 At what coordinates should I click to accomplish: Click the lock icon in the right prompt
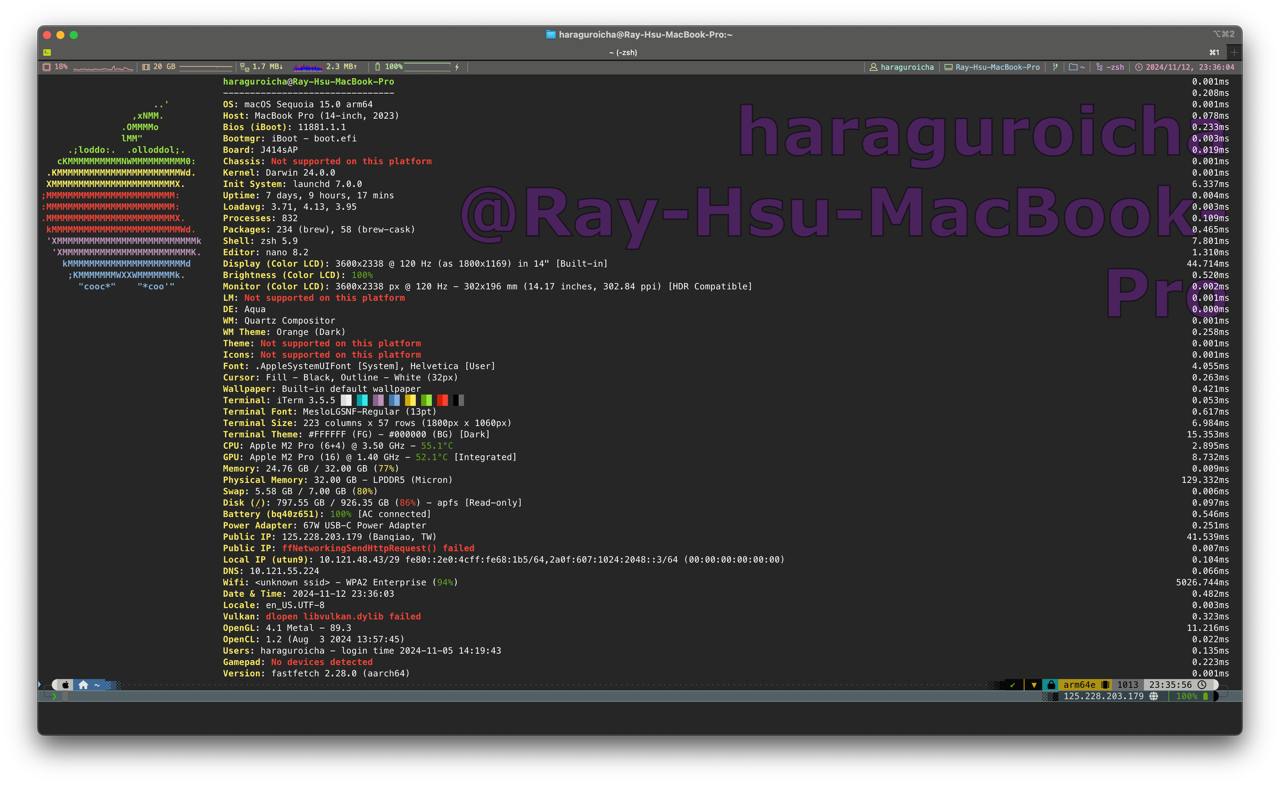click(1051, 685)
